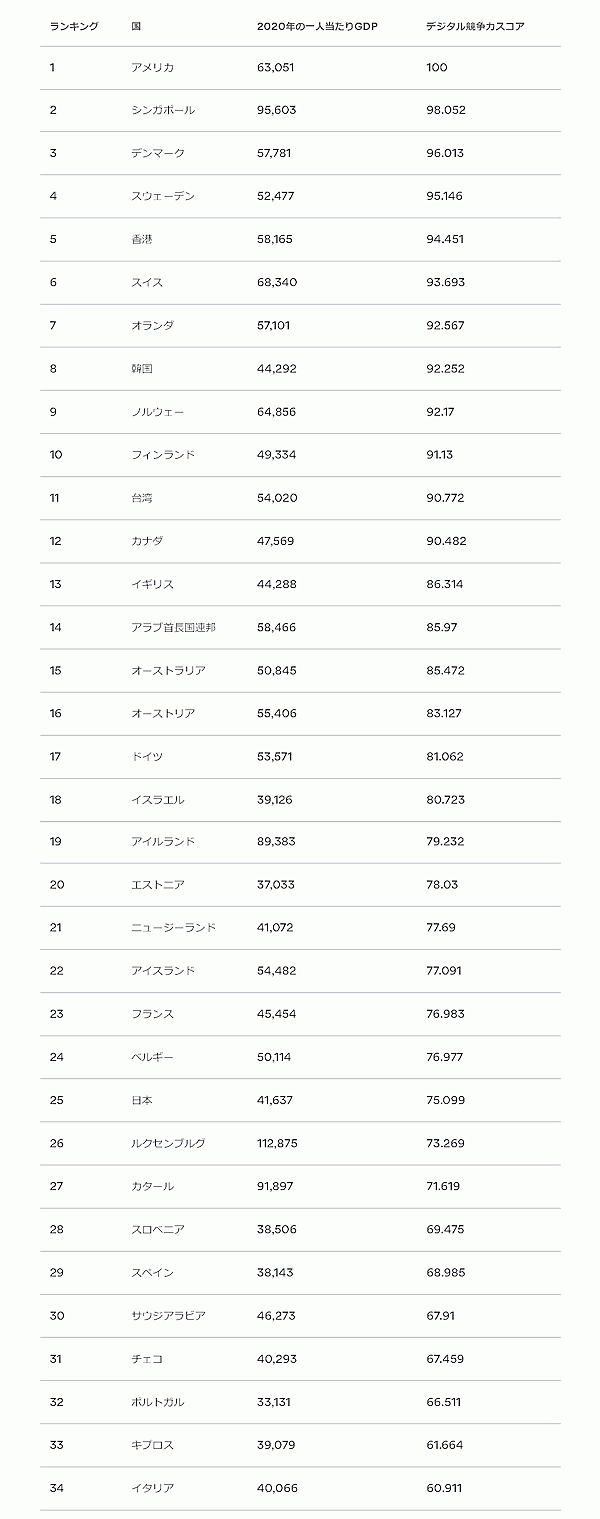Select the 日本 country cell
This screenshot has width=600, height=1519.
[142, 1100]
